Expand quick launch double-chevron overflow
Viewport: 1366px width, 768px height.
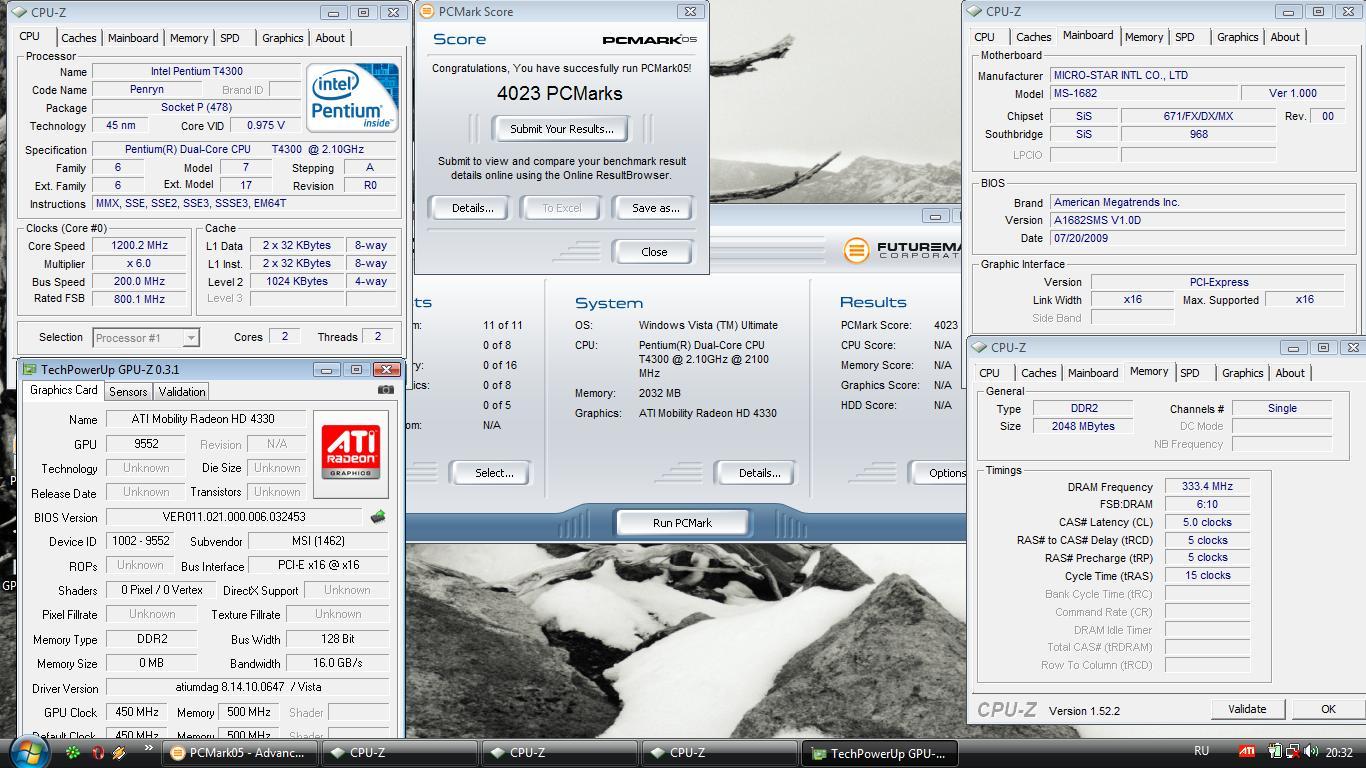coord(149,747)
